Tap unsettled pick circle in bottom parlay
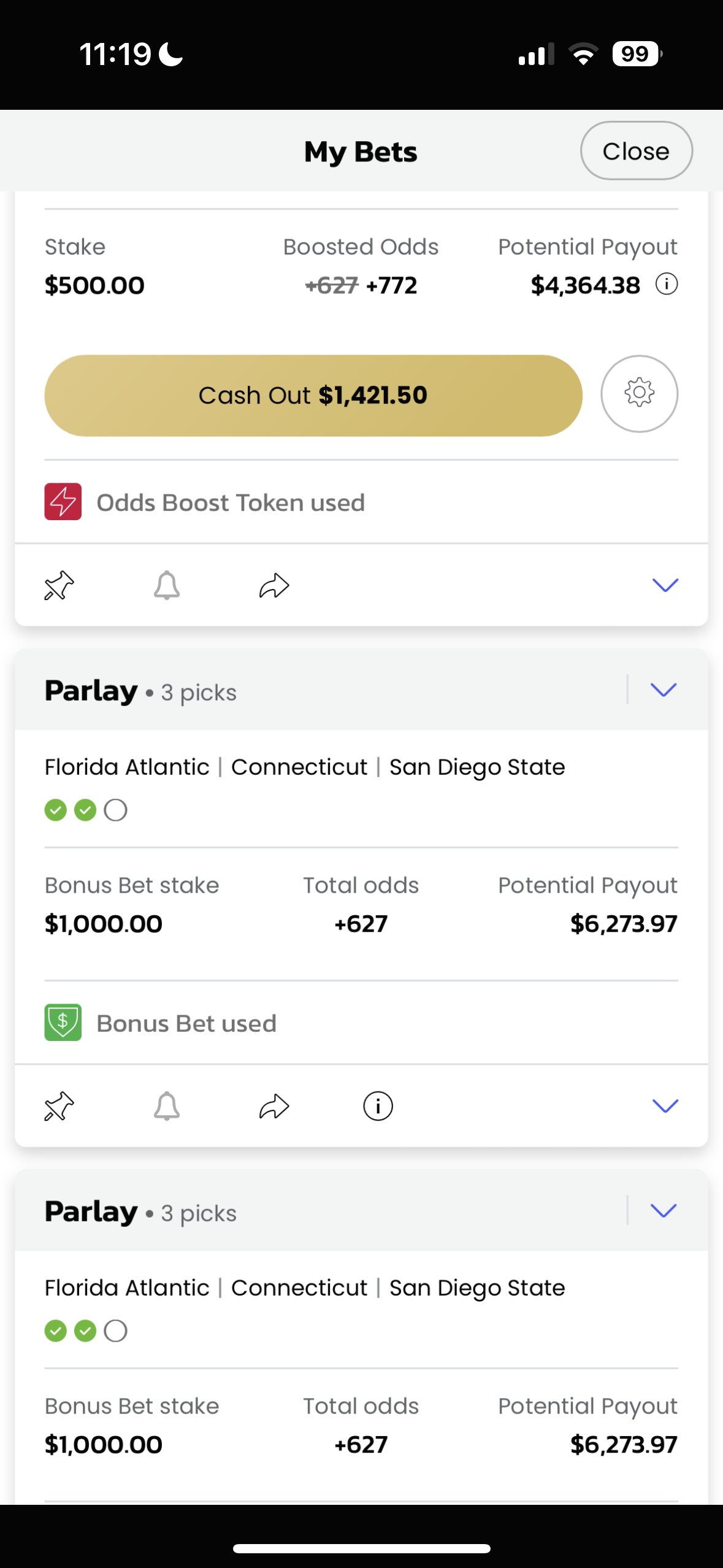The image size is (723, 1568). [x=115, y=1331]
